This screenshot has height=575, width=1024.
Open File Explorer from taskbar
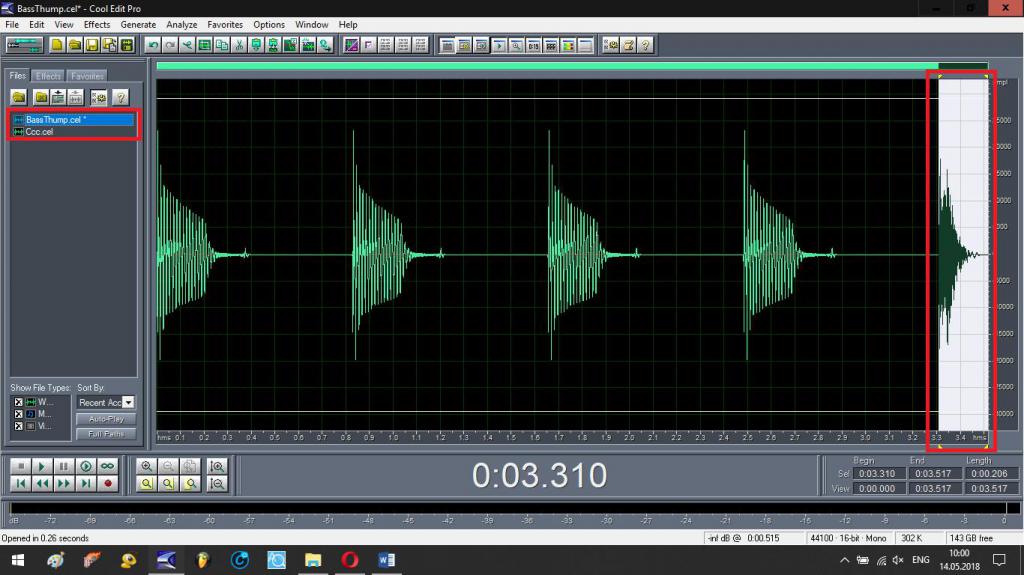click(313, 560)
